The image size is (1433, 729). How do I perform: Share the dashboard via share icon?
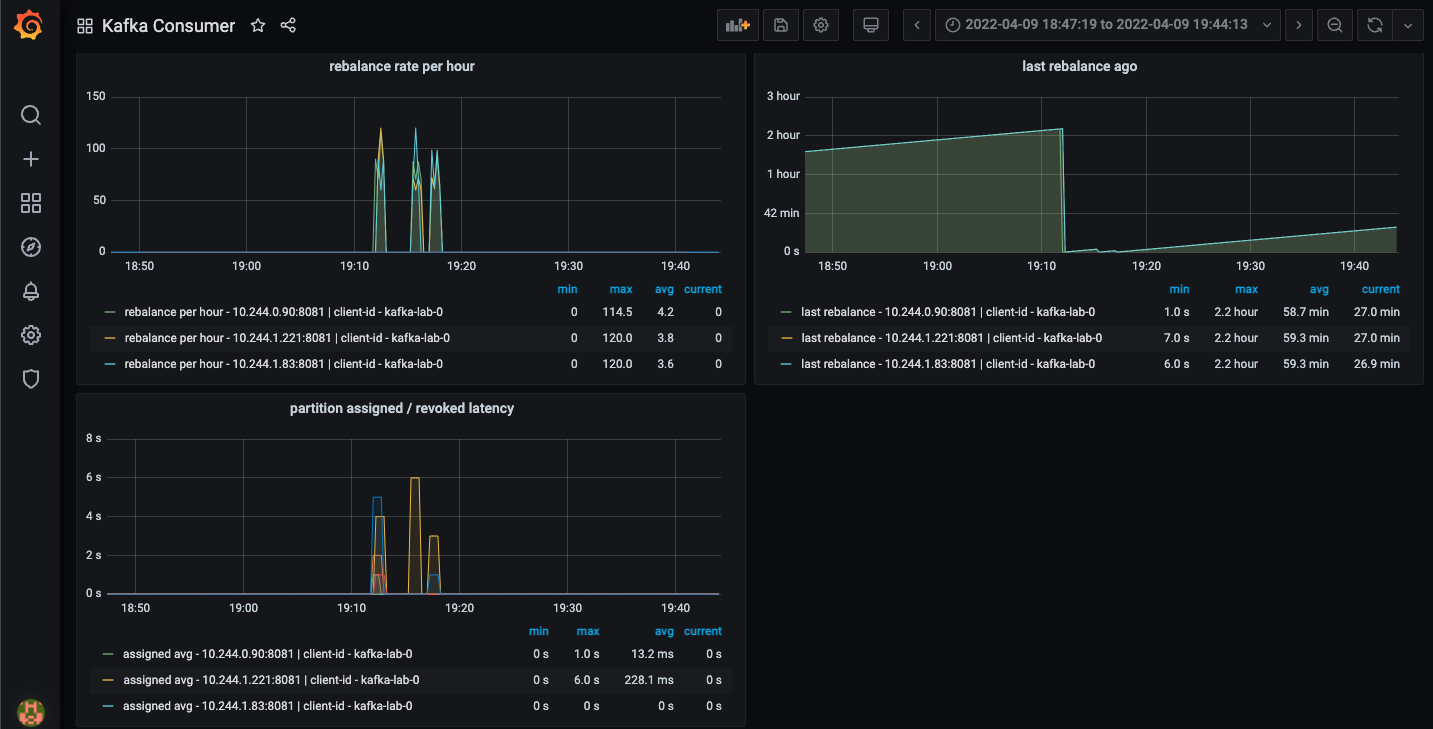(288, 26)
